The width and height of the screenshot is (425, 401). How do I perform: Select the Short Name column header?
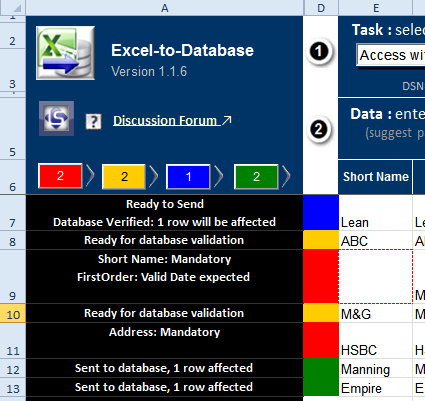pyautogui.click(x=375, y=177)
